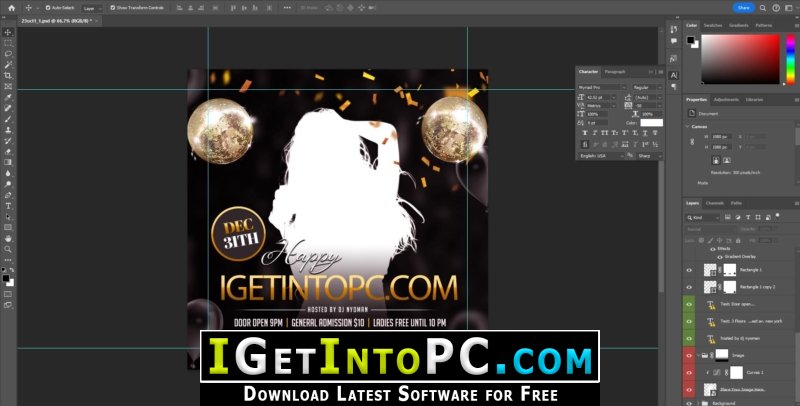Select the Horizontal Type tool
This screenshot has width=800, height=406.
pyautogui.click(x=8, y=206)
